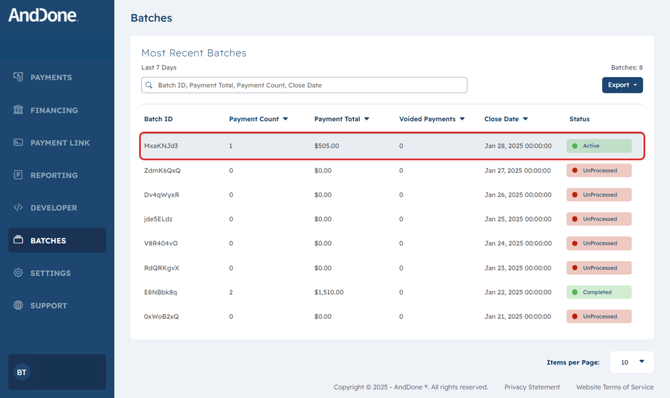This screenshot has height=398, width=670.
Task: Open Website Terms of Service link
Action: point(614,387)
